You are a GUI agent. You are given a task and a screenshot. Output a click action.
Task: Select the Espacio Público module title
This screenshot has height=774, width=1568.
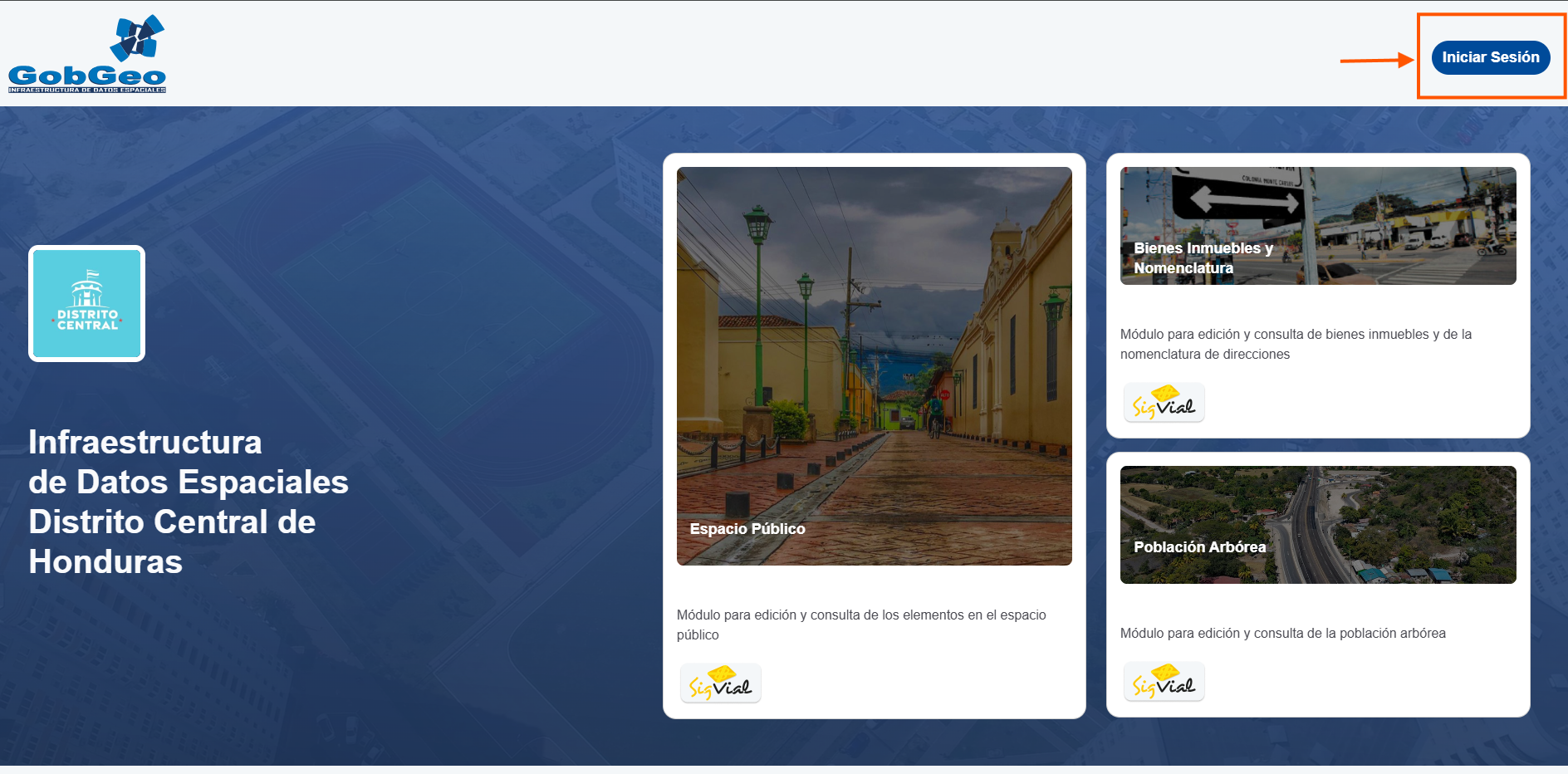click(747, 529)
